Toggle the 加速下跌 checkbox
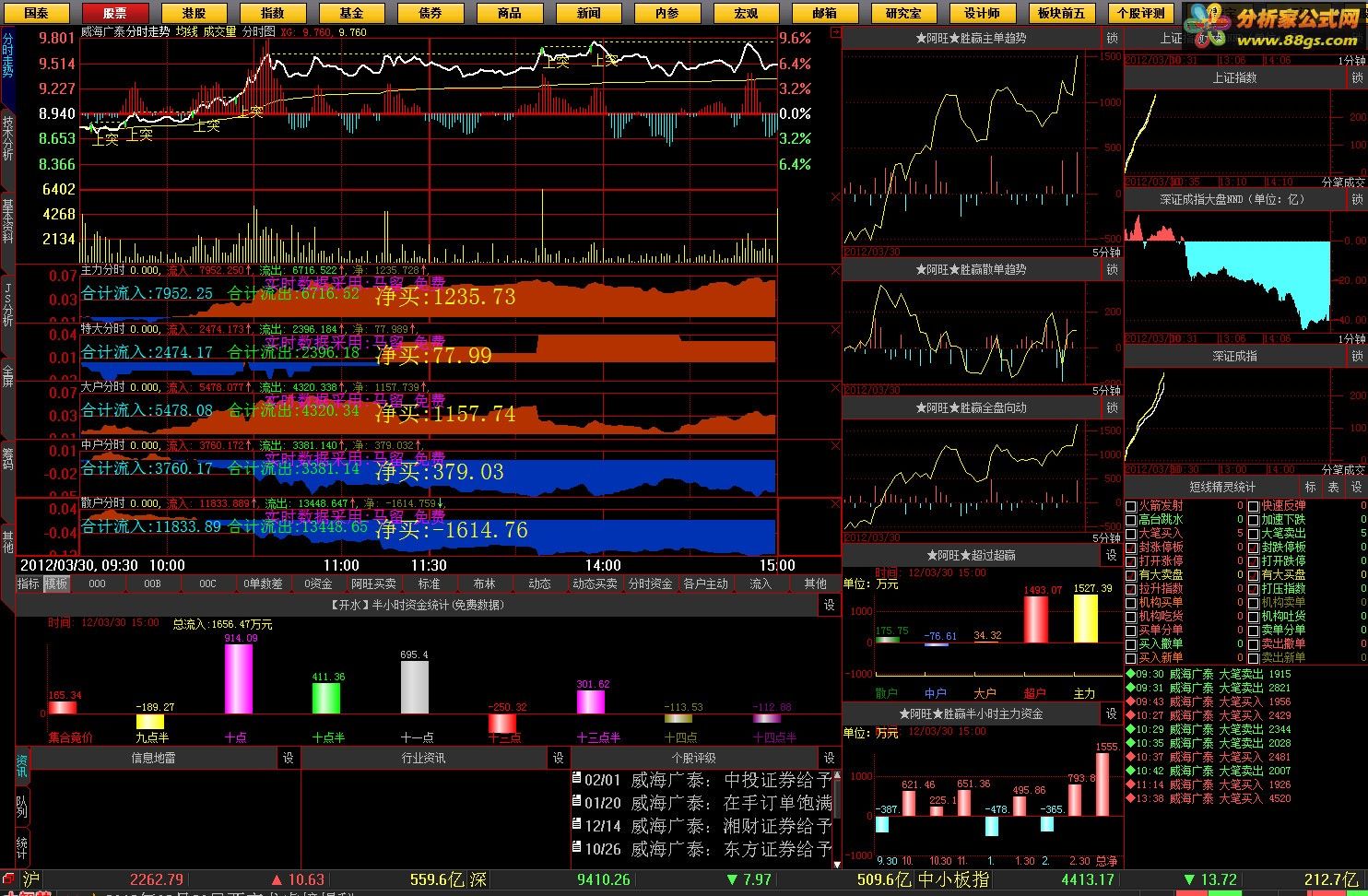This screenshot has width=1368, height=896. (x=1254, y=520)
